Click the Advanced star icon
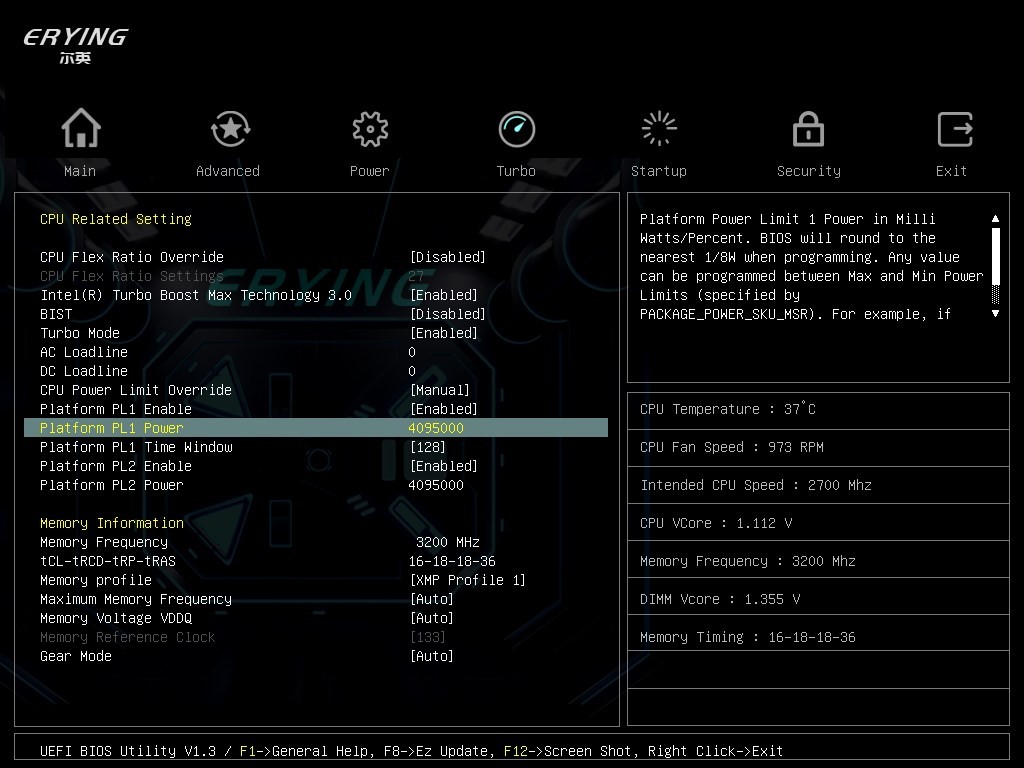 click(x=230, y=129)
